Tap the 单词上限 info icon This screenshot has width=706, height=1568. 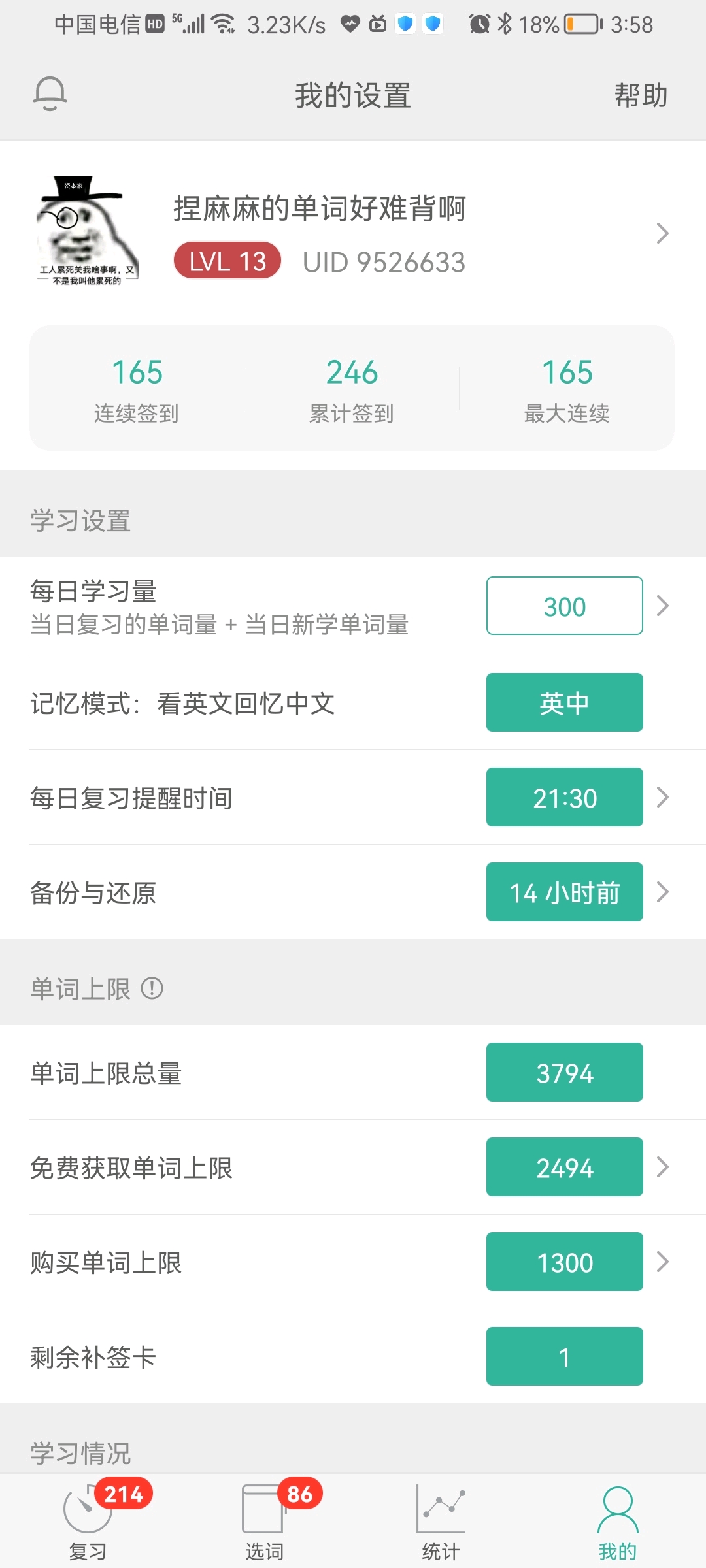[x=152, y=988]
